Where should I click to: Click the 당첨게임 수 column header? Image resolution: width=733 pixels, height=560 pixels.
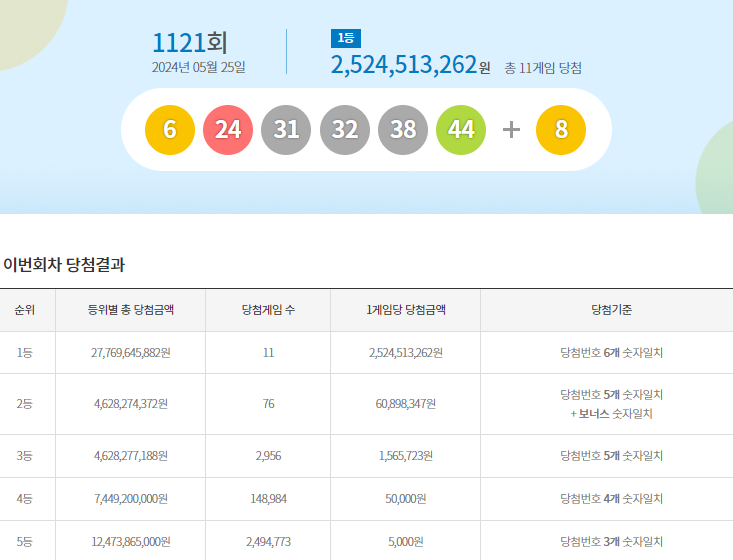[268, 310]
